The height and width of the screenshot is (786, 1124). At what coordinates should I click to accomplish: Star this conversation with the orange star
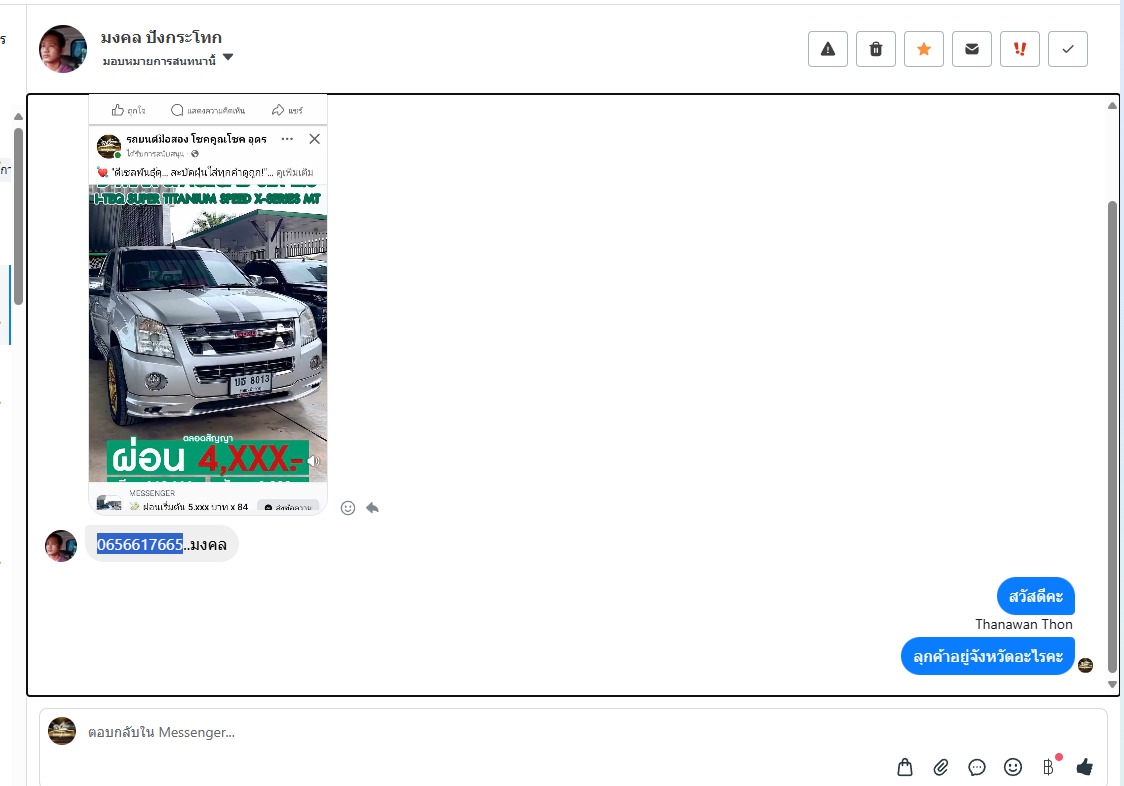click(924, 49)
